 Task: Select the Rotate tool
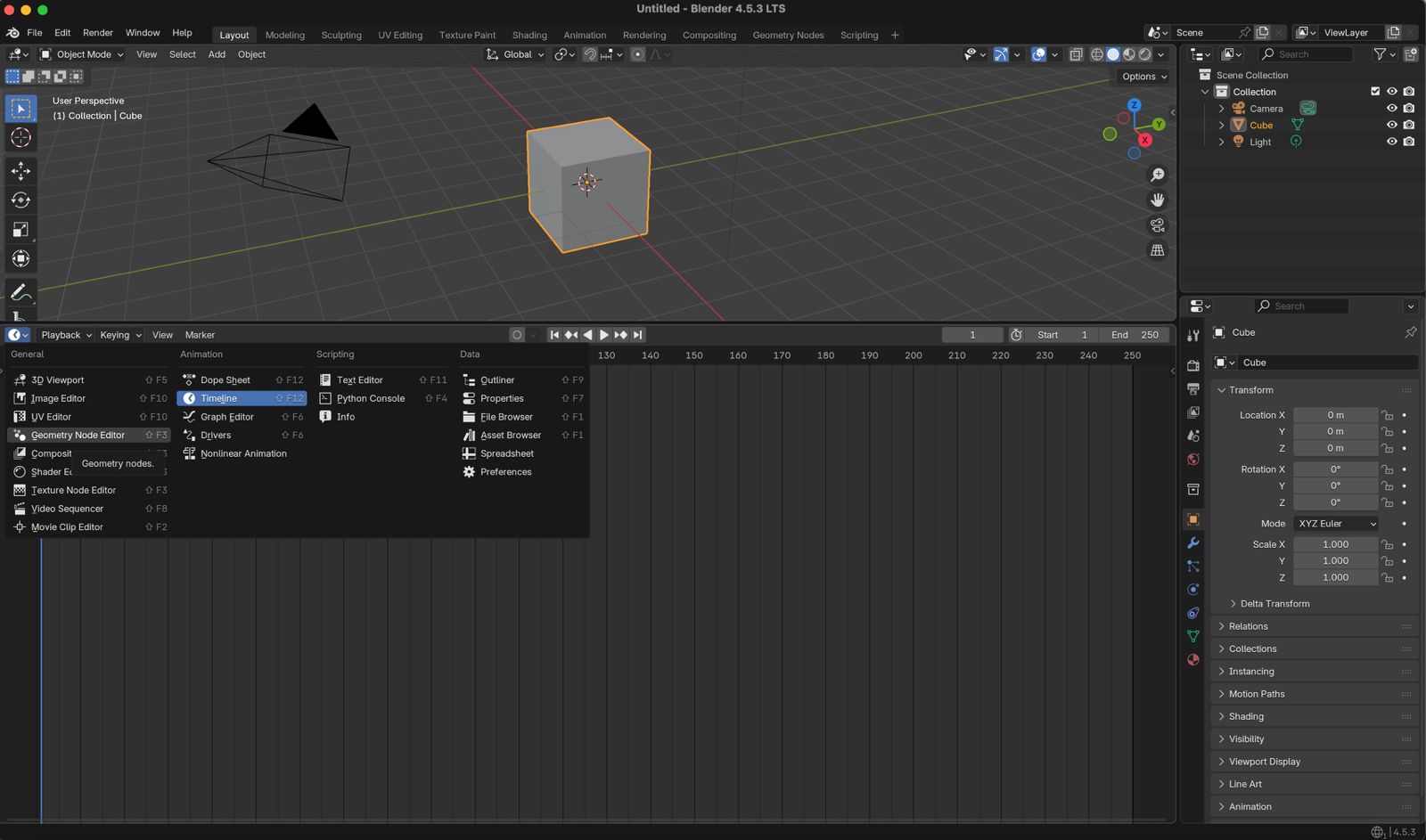[x=20, y=200]
